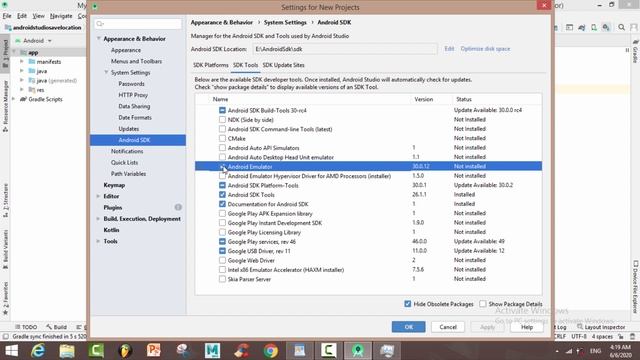Image resolution: width=640 pixels, height=360 pixels.
Task: Expand res folder in project tree
Action: tap(22, 90)
